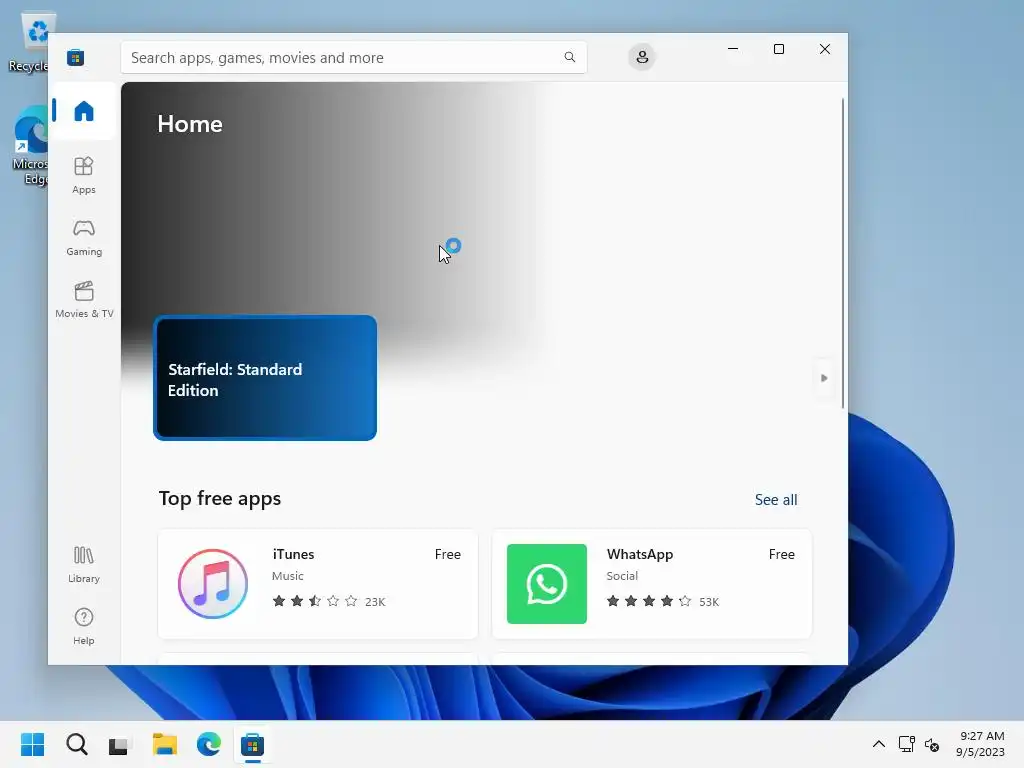Screen dimensions: 1024x768
Task: Open taskbar Search
Action: (x=77, y=744)
